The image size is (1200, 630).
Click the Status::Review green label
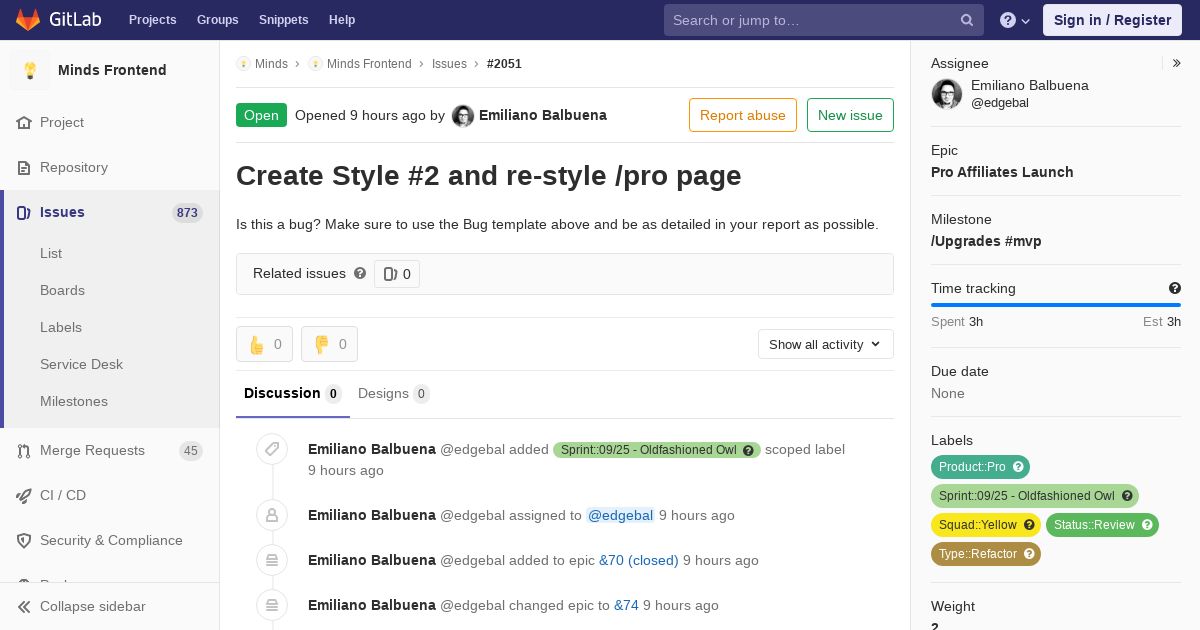[1102, 525]
